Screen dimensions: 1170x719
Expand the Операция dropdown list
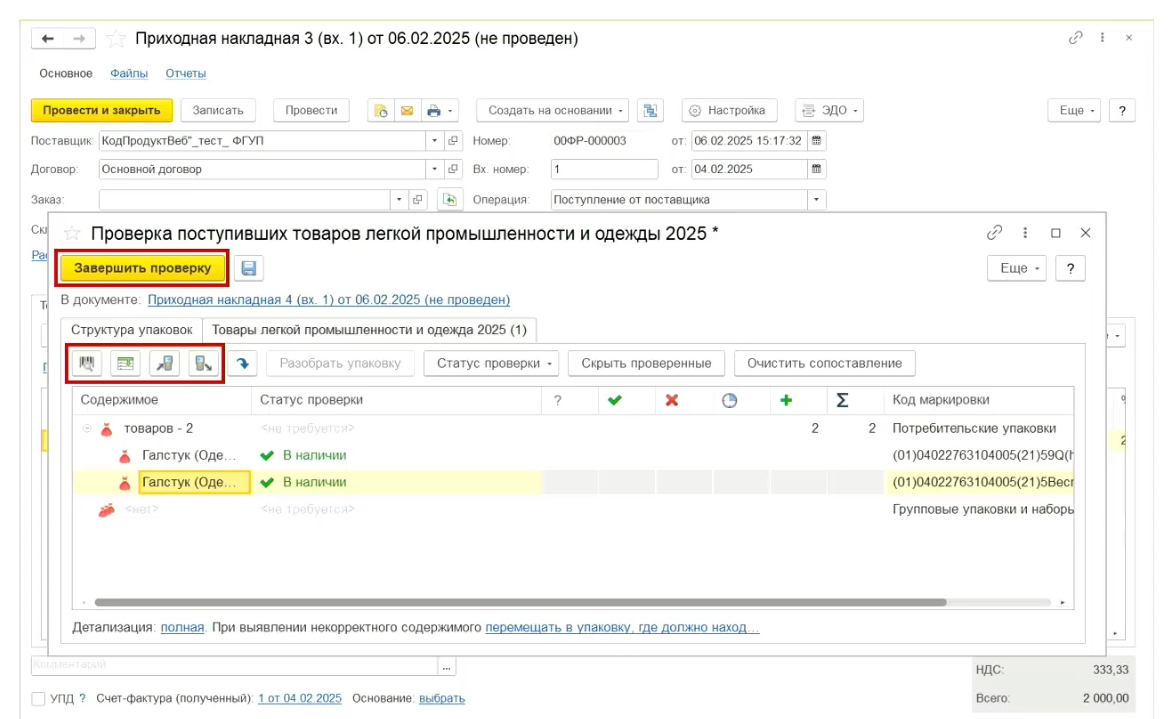[x=817, y=199]
